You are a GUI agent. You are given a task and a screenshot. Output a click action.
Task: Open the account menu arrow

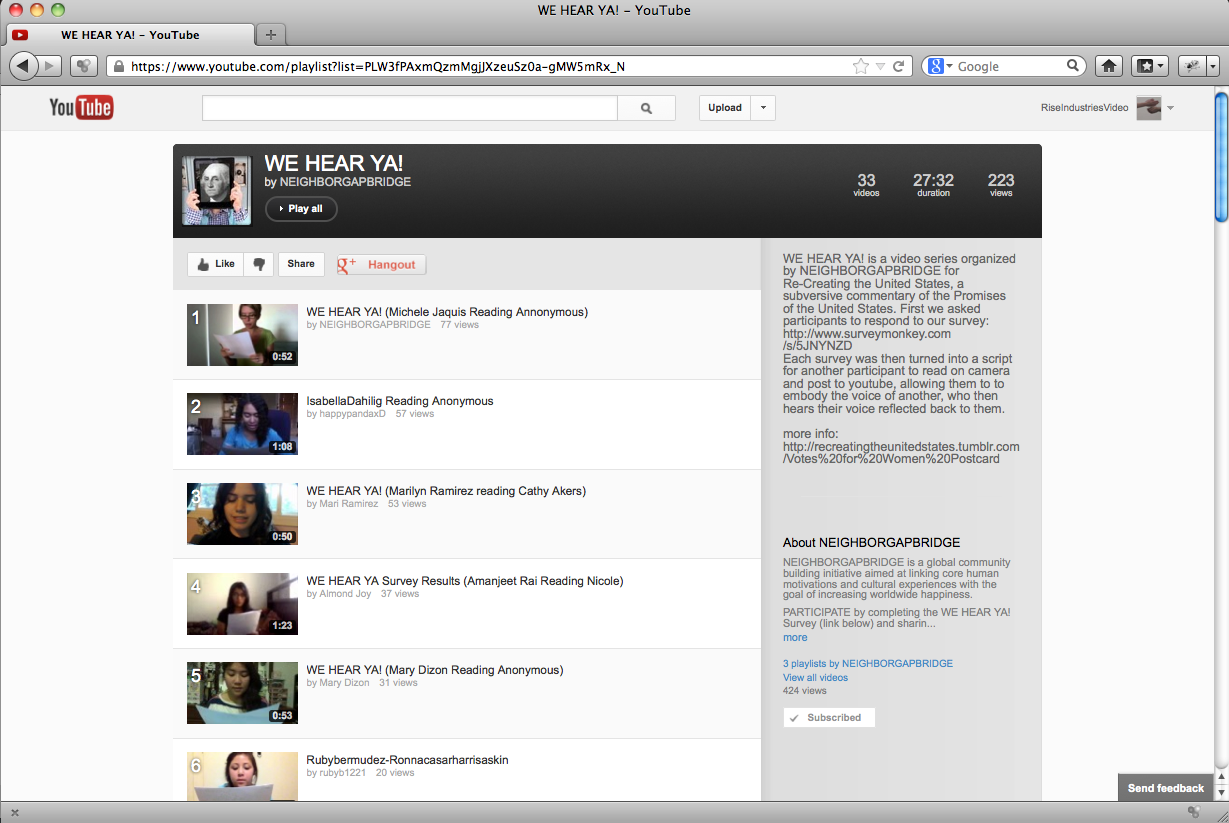click(x=1170, y=108)
